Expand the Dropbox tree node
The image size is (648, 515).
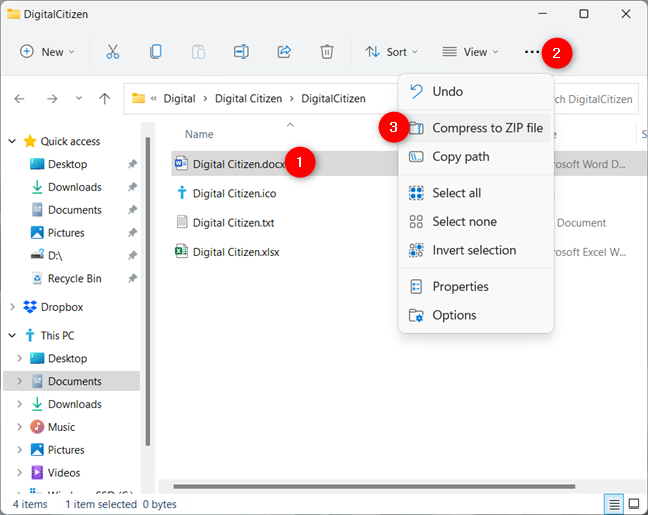pos(12,307)
